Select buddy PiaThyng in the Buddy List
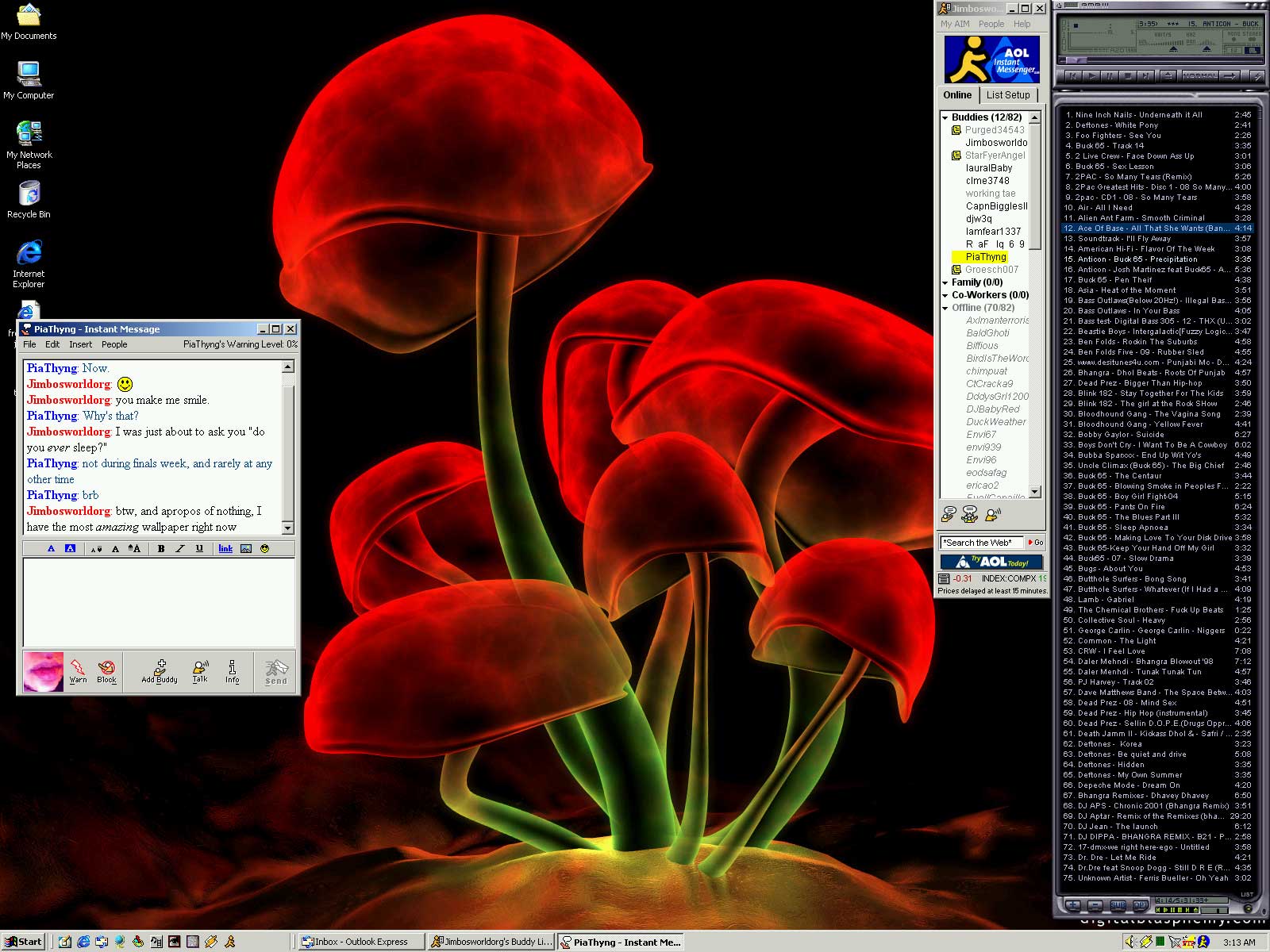The width and height of the screenshot is (1270, 952). point(986,257)
